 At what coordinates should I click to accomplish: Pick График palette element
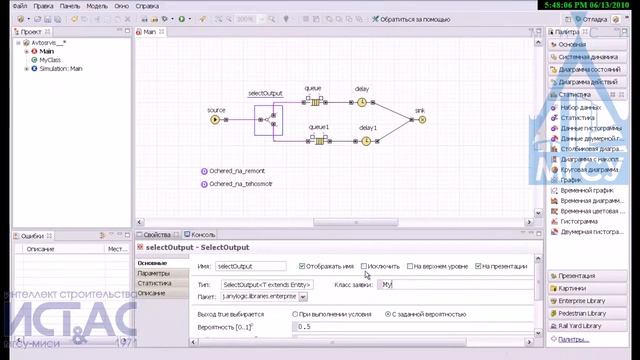click(x=566, y=180)
